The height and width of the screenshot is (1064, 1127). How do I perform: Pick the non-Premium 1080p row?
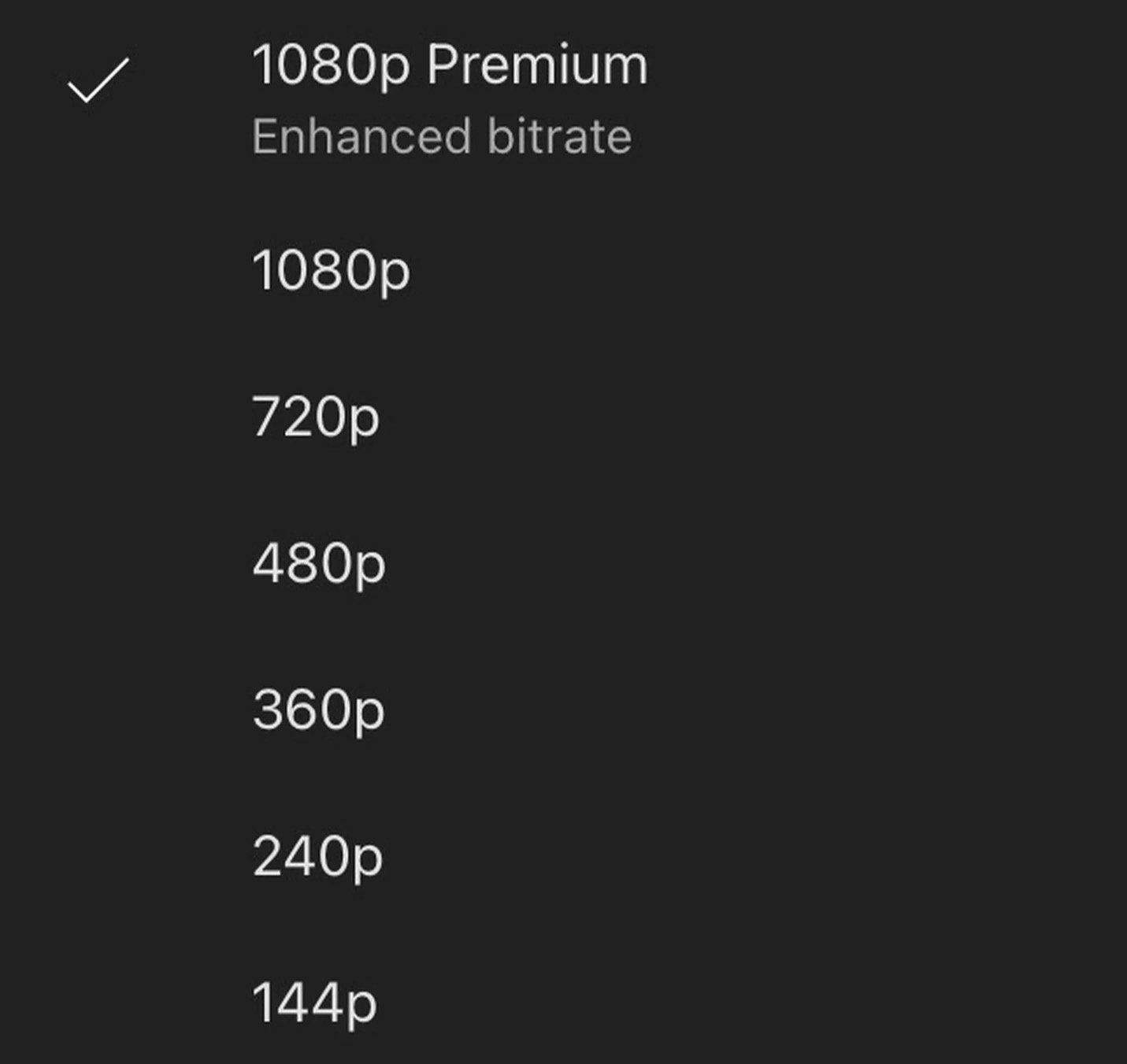click(x=331, y=272)
